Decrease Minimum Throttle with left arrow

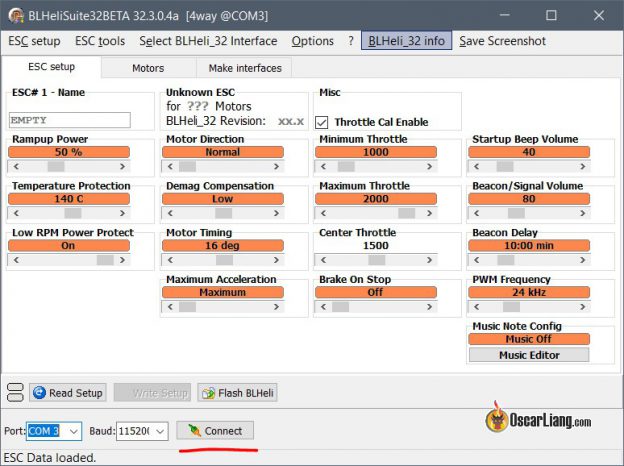324,166
